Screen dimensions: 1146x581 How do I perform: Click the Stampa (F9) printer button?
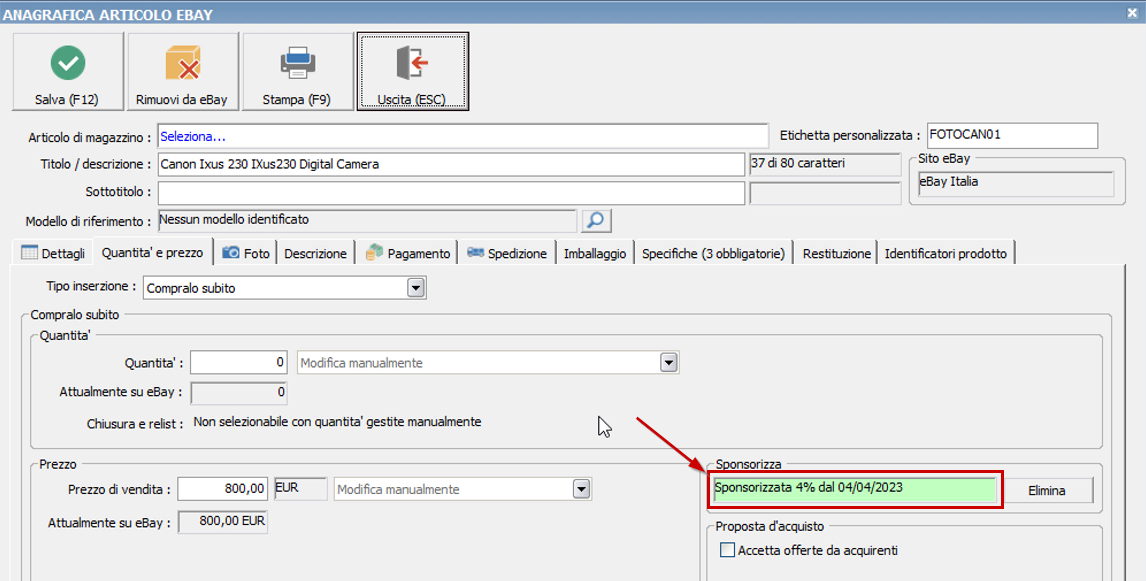point(297,72)
